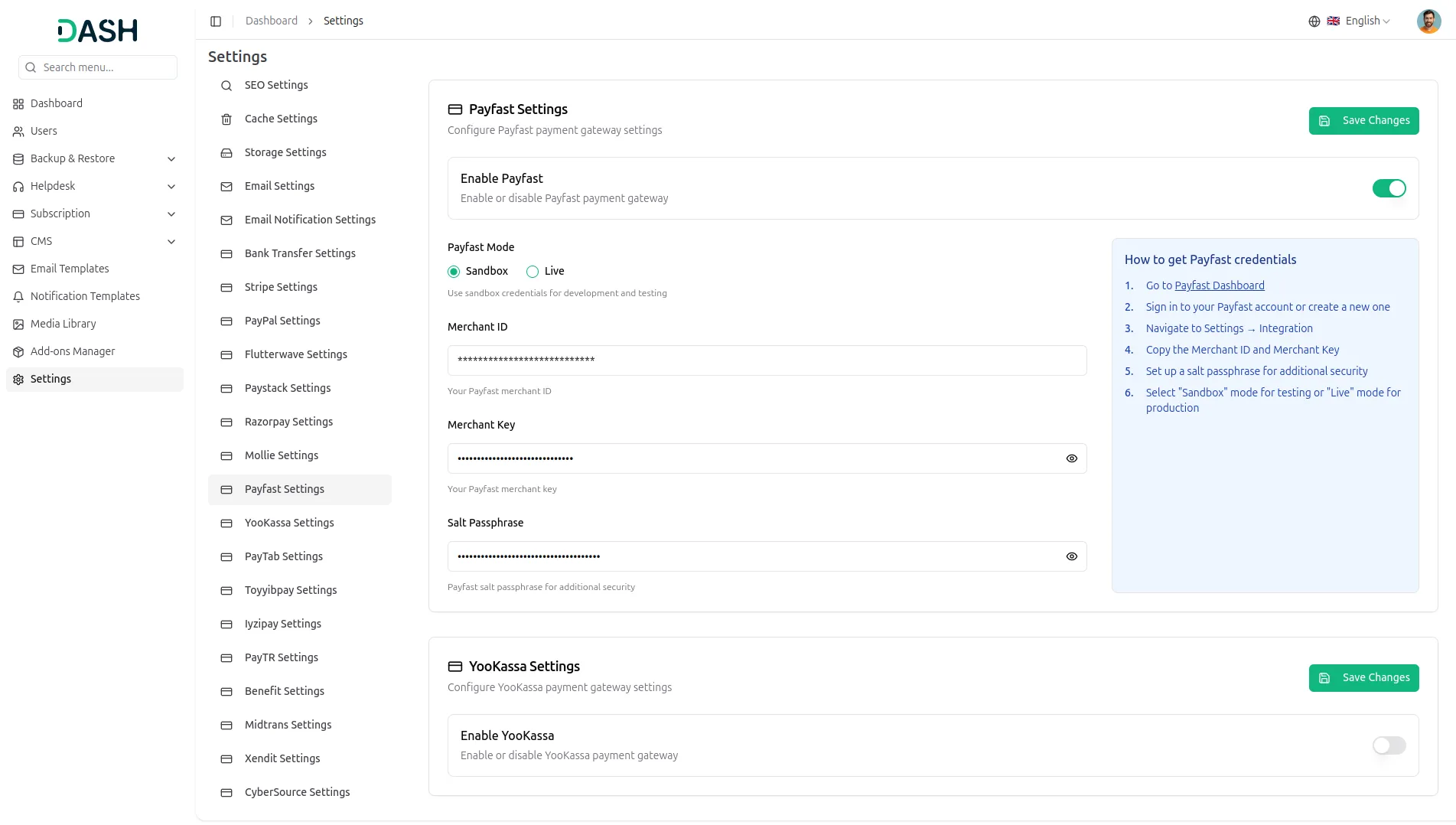Image resolution: width=1456 pixels, height=825 pixels.
Task: Click the Notification Templates bell icon
Action: click(18, 297)
